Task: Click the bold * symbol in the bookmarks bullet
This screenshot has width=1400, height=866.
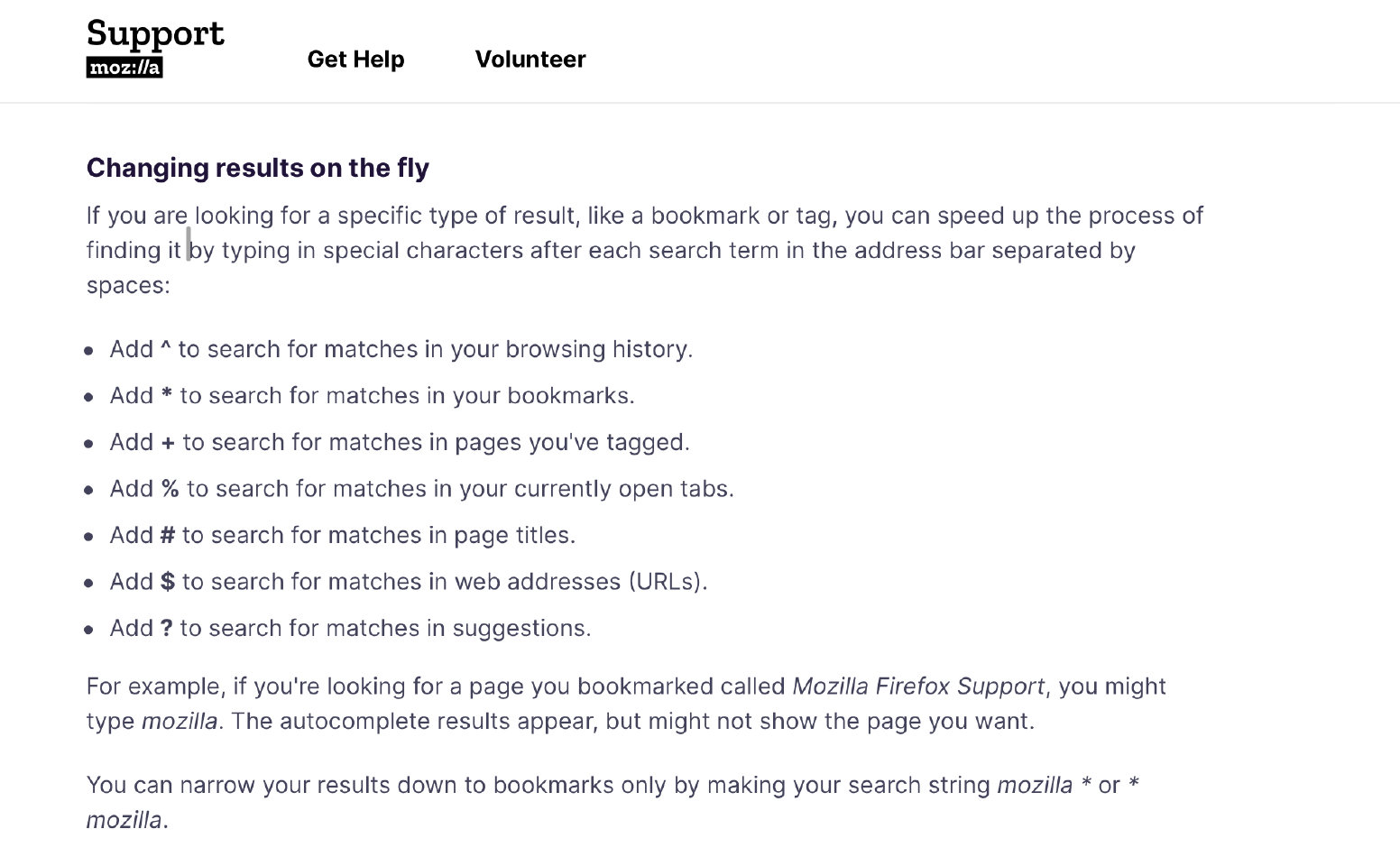Action: coord(166,395)
